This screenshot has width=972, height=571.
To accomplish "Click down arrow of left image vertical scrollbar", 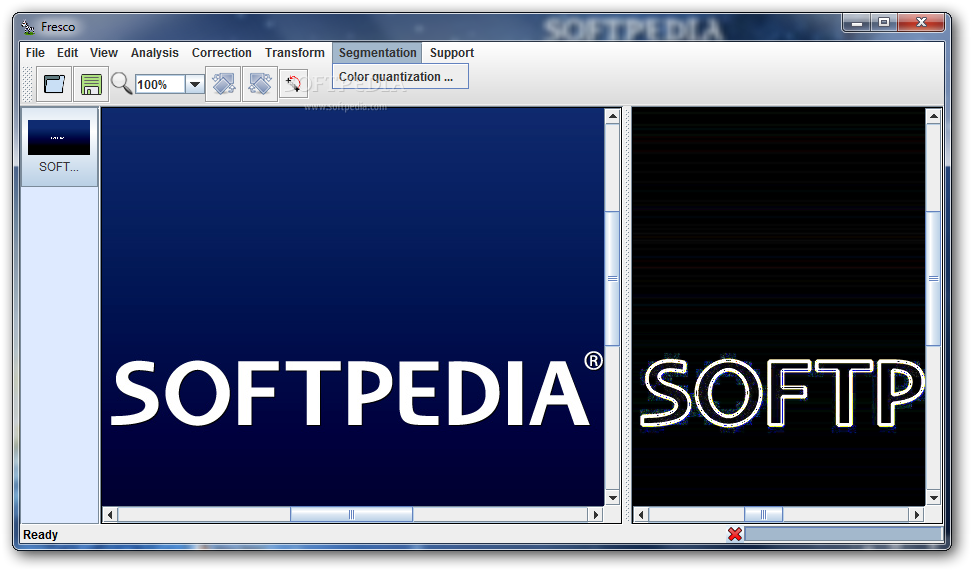I will pyautogui.click(x=612, y=498).
